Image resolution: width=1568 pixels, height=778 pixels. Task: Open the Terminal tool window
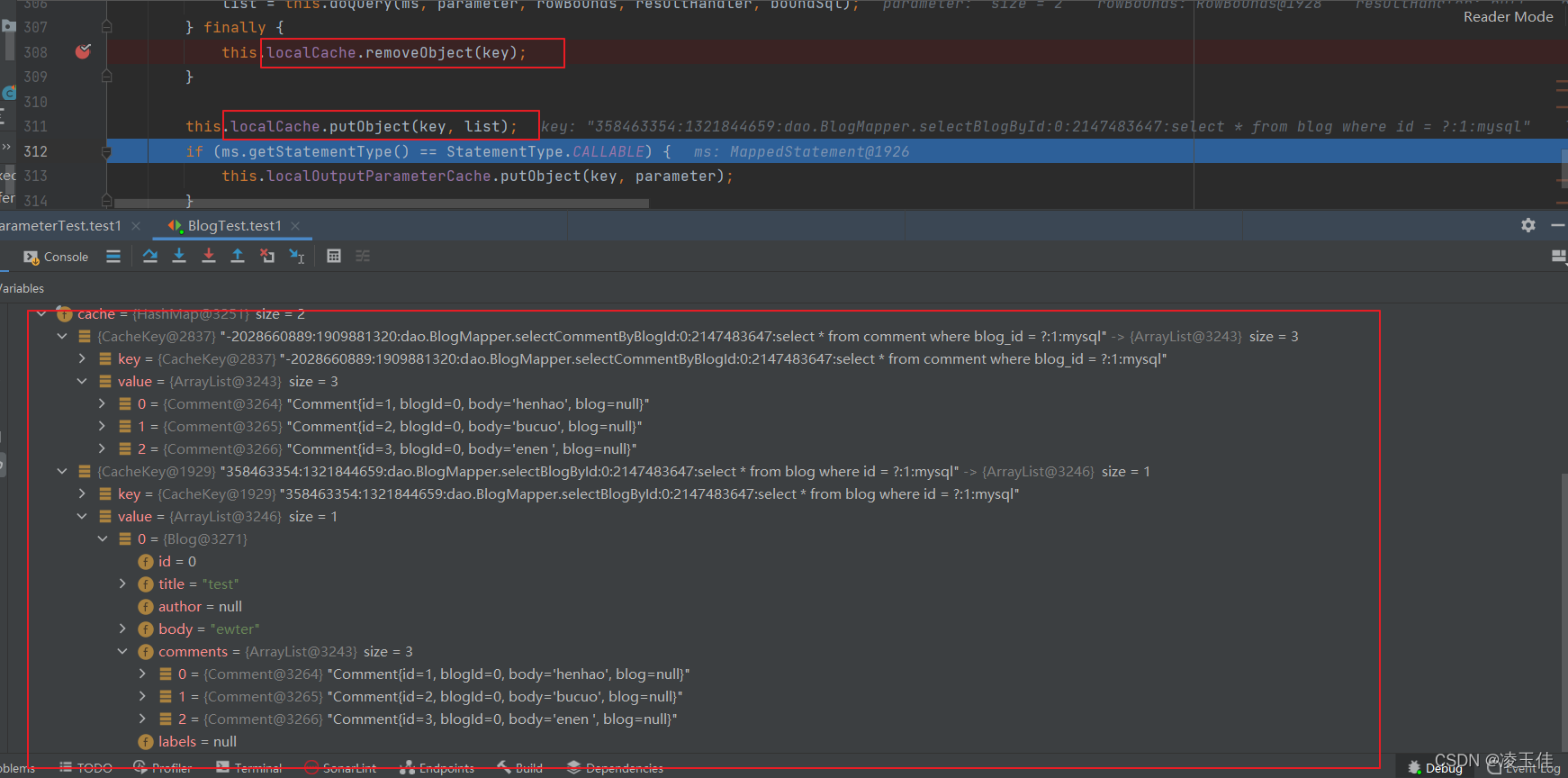point(249,768)
